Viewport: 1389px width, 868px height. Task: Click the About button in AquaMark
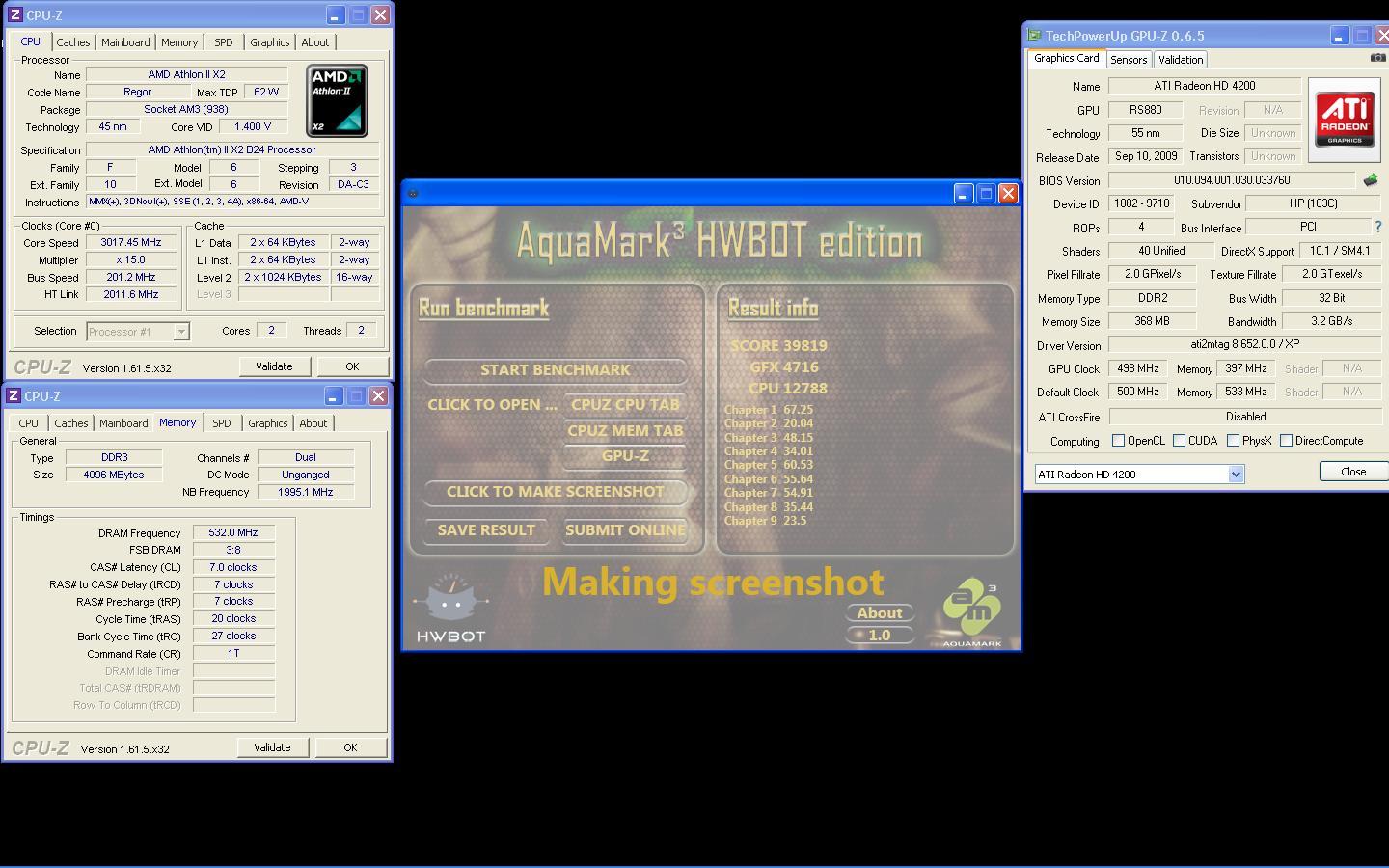coord(880,613)
